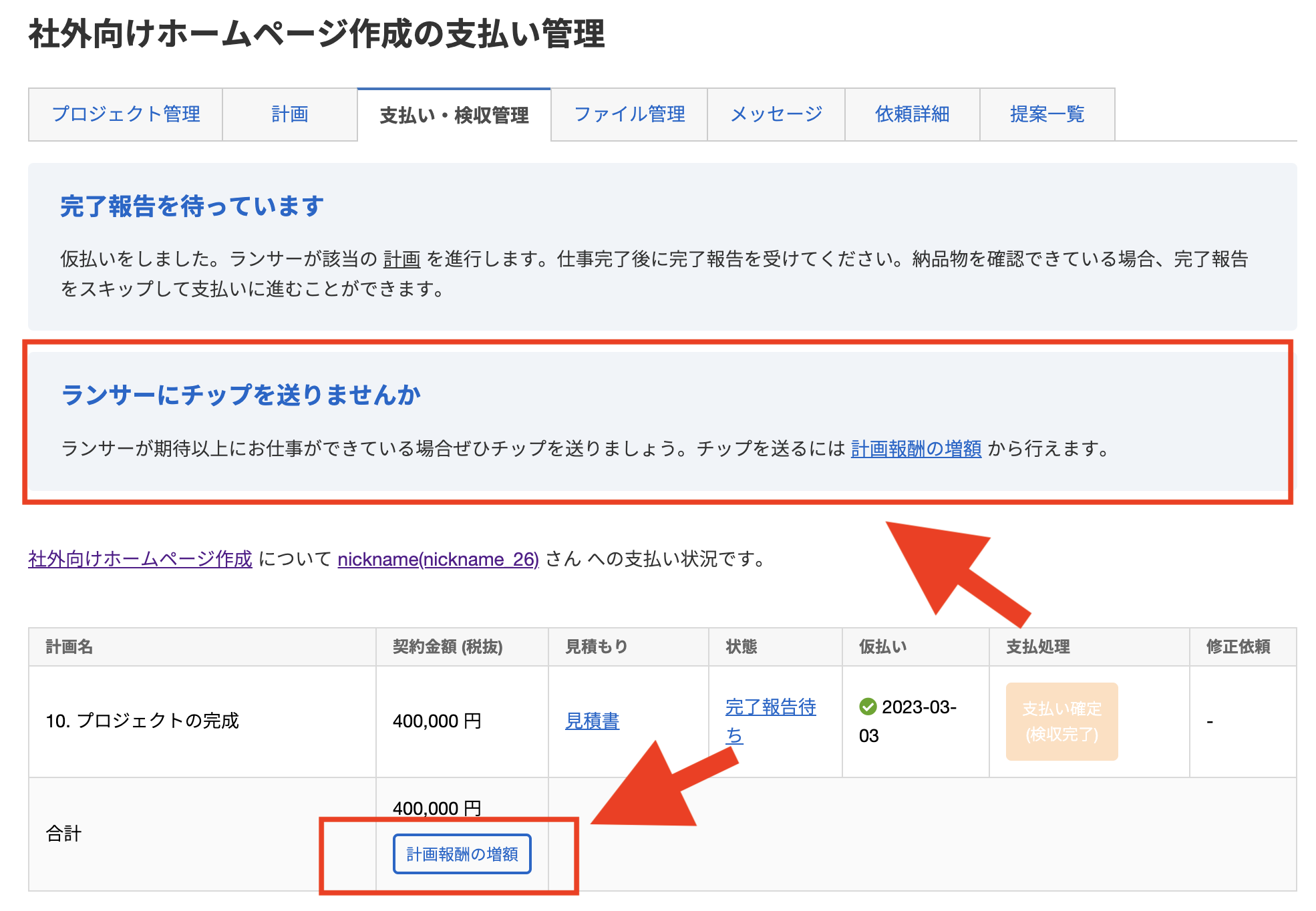The height and width of the screenshot is (911, 1316).
Task: Select the ファイル管理 tab
Action: [x=629, y=115]
